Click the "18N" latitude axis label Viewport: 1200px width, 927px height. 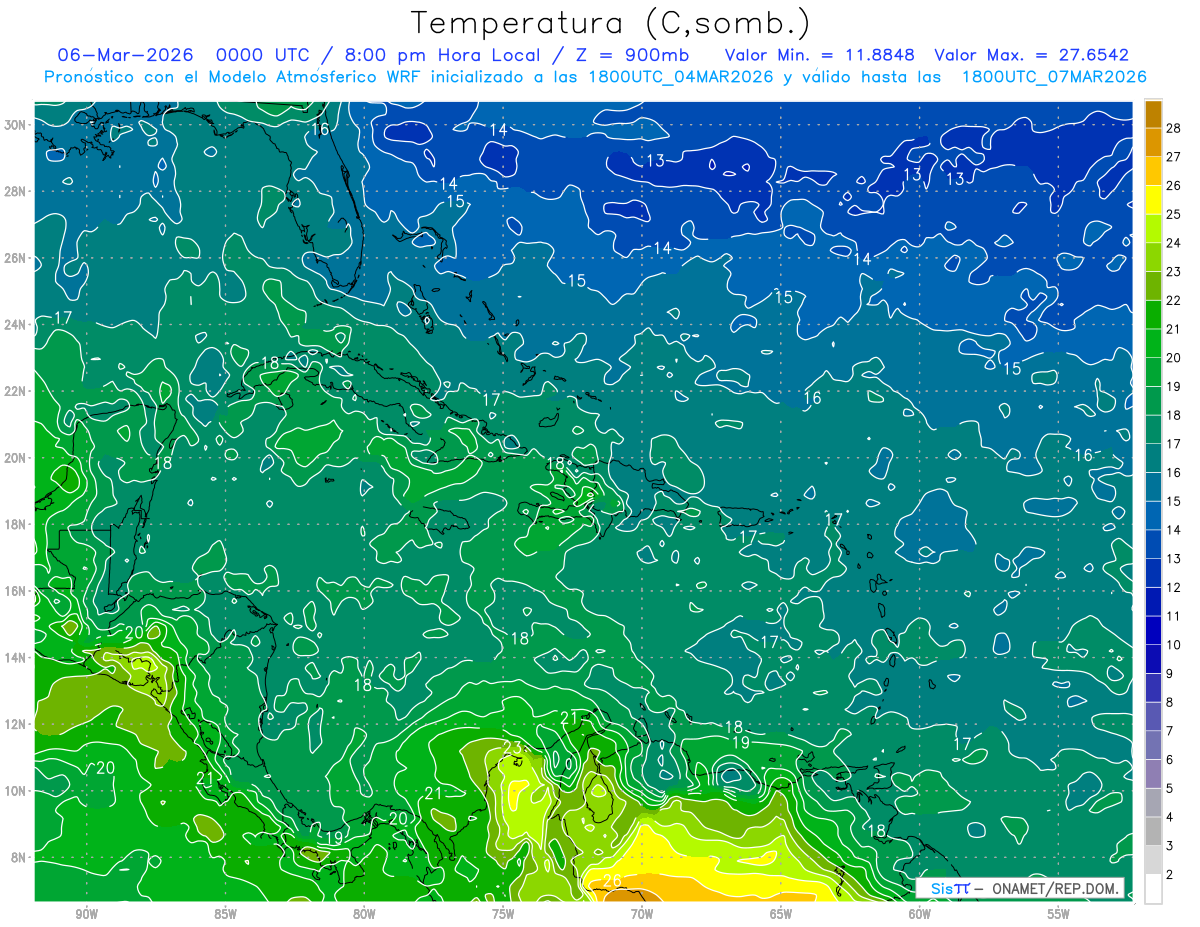pos(17,524)
